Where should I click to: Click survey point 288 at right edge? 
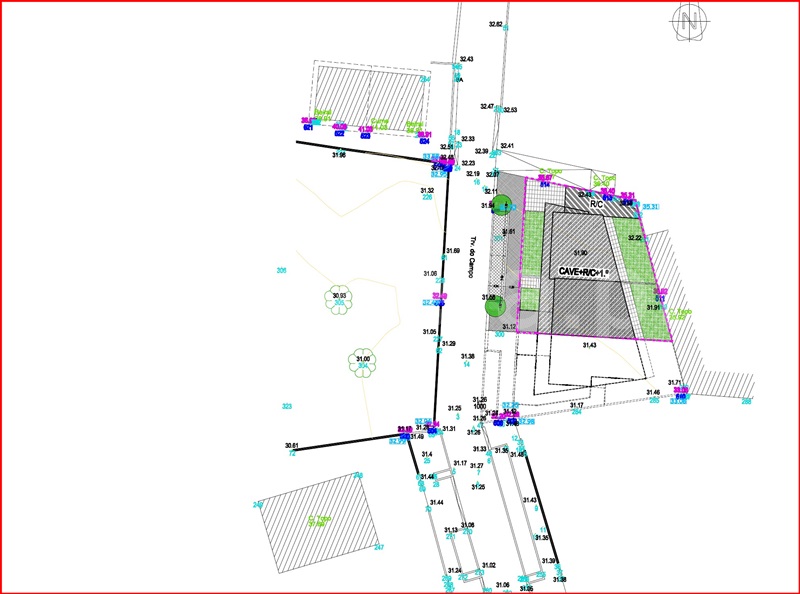tap(746, 402)
